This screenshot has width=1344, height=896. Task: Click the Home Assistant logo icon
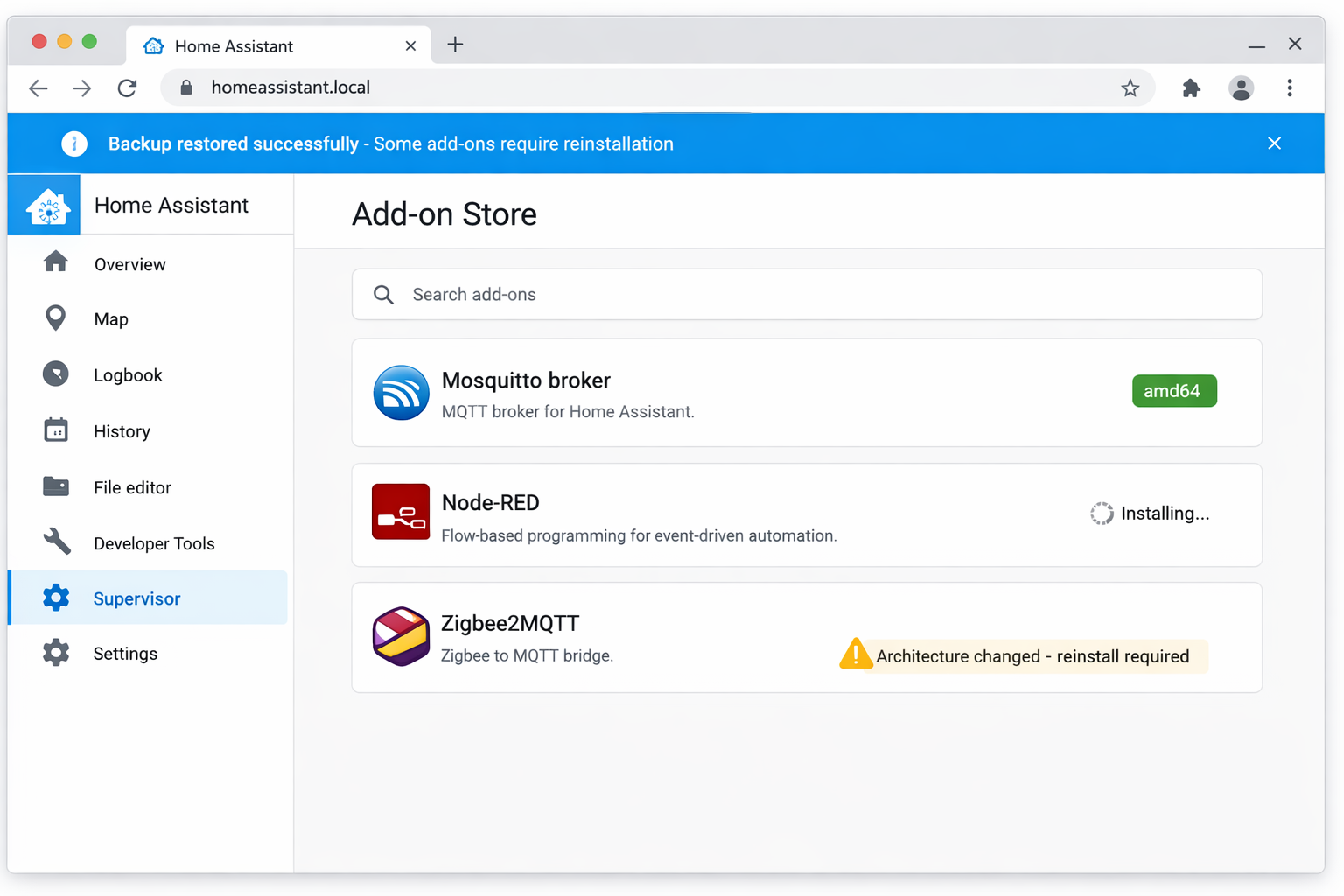[x=44, y=205]
